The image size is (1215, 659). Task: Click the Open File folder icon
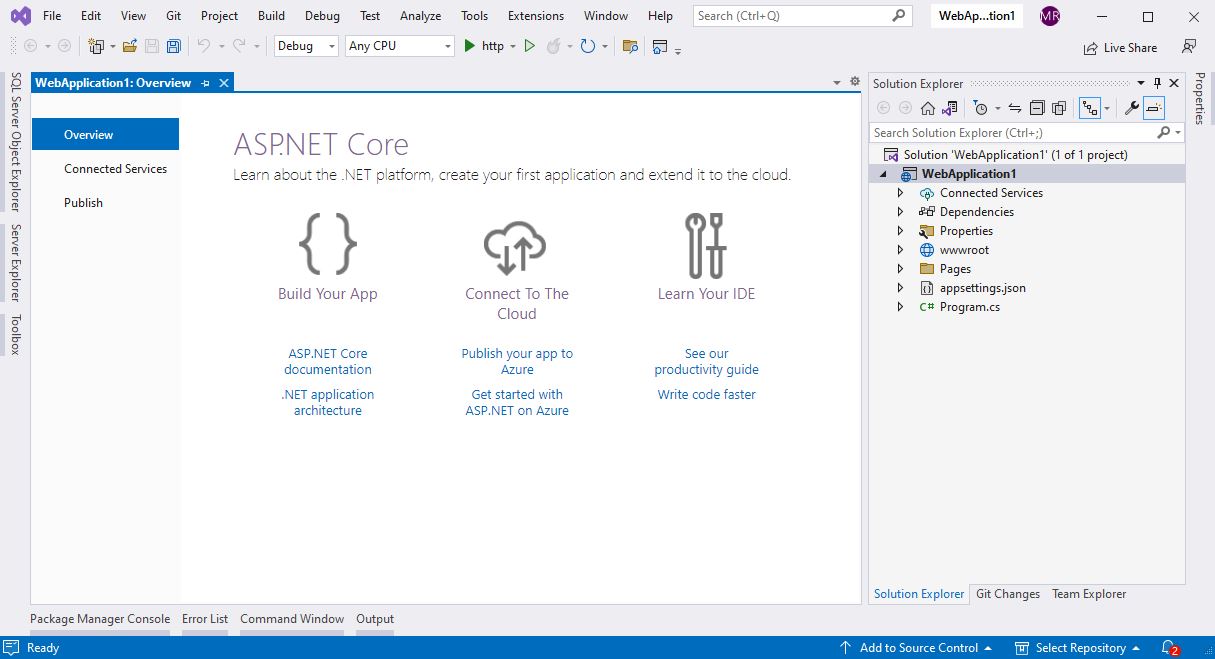click(x=130, y=46)
